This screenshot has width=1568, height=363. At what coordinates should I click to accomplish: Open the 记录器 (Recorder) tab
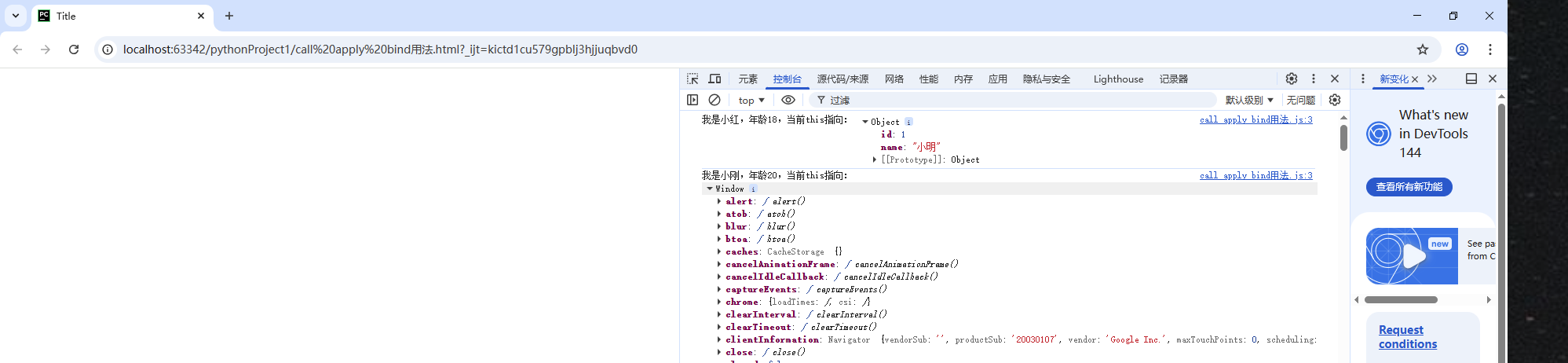tap(1174, 79)
